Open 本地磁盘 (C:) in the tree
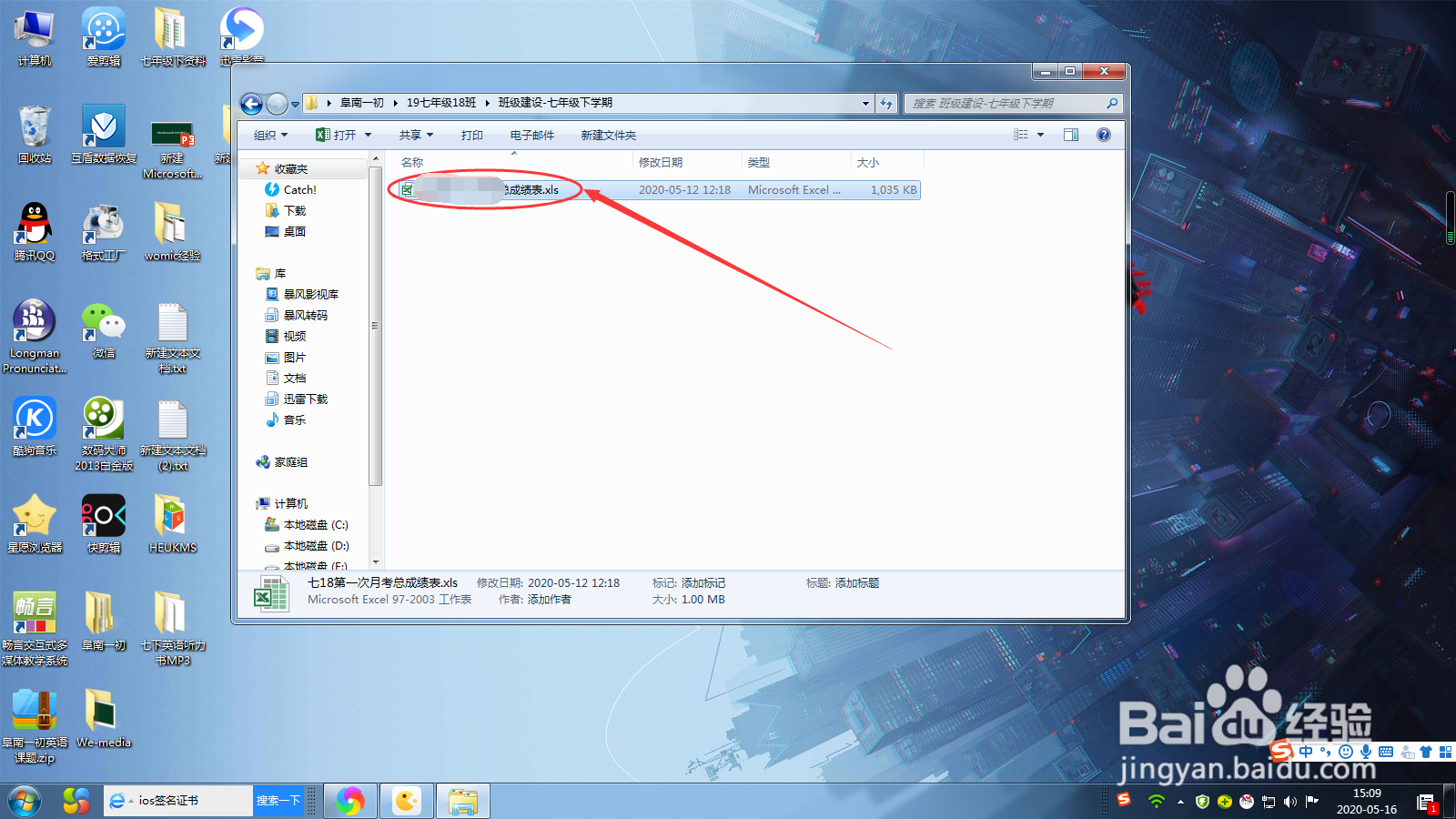 [x=307, y=525]
